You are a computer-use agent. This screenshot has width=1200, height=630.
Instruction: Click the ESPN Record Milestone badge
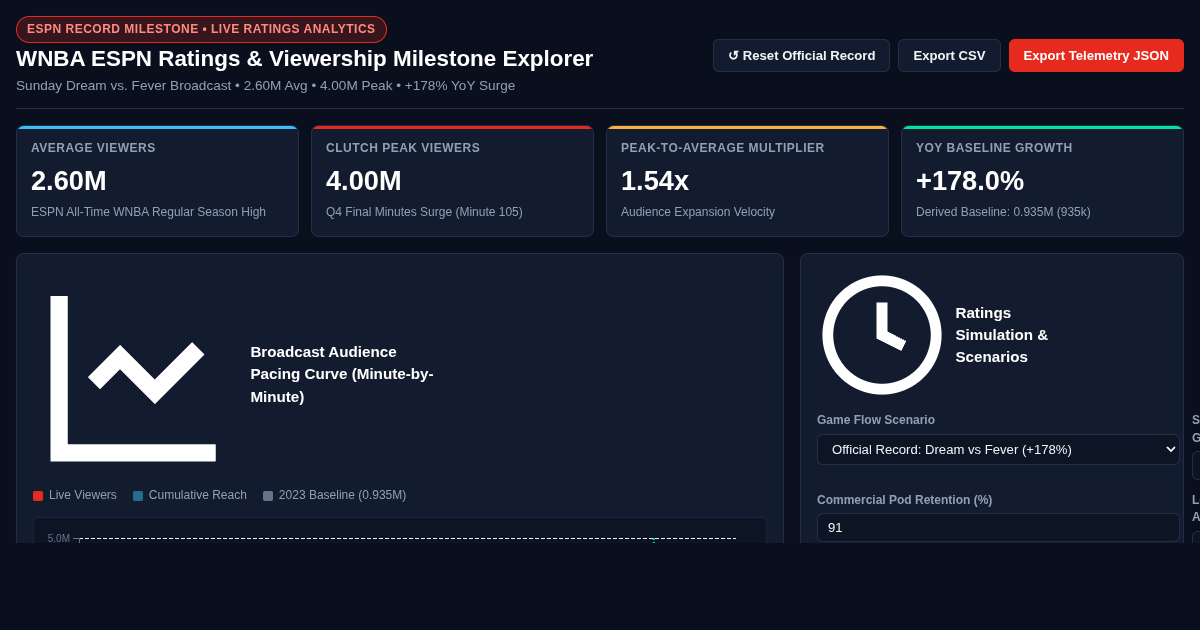pyautogui.click(x=201, y=29)
